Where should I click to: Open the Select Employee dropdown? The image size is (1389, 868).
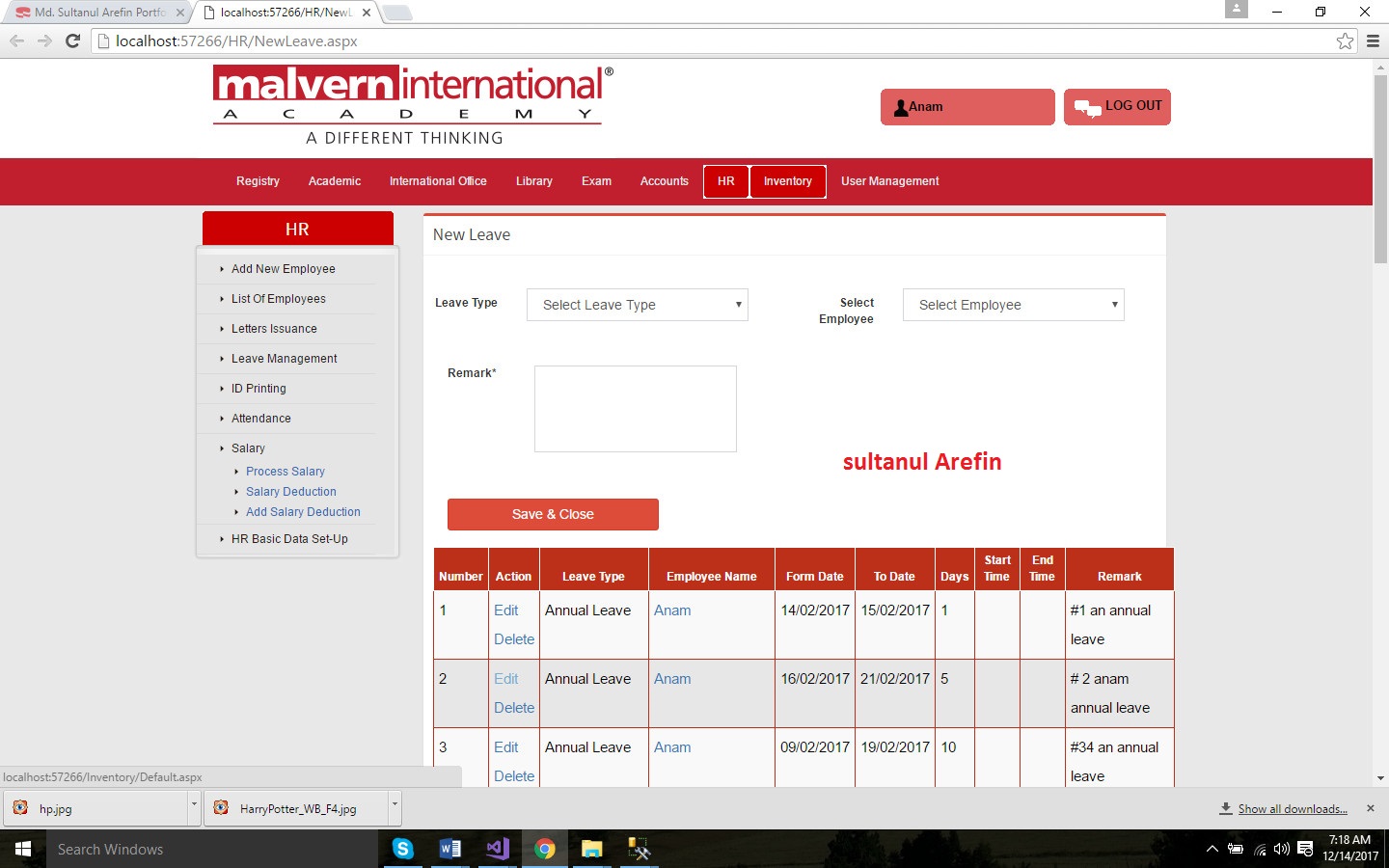point(1013,305)
